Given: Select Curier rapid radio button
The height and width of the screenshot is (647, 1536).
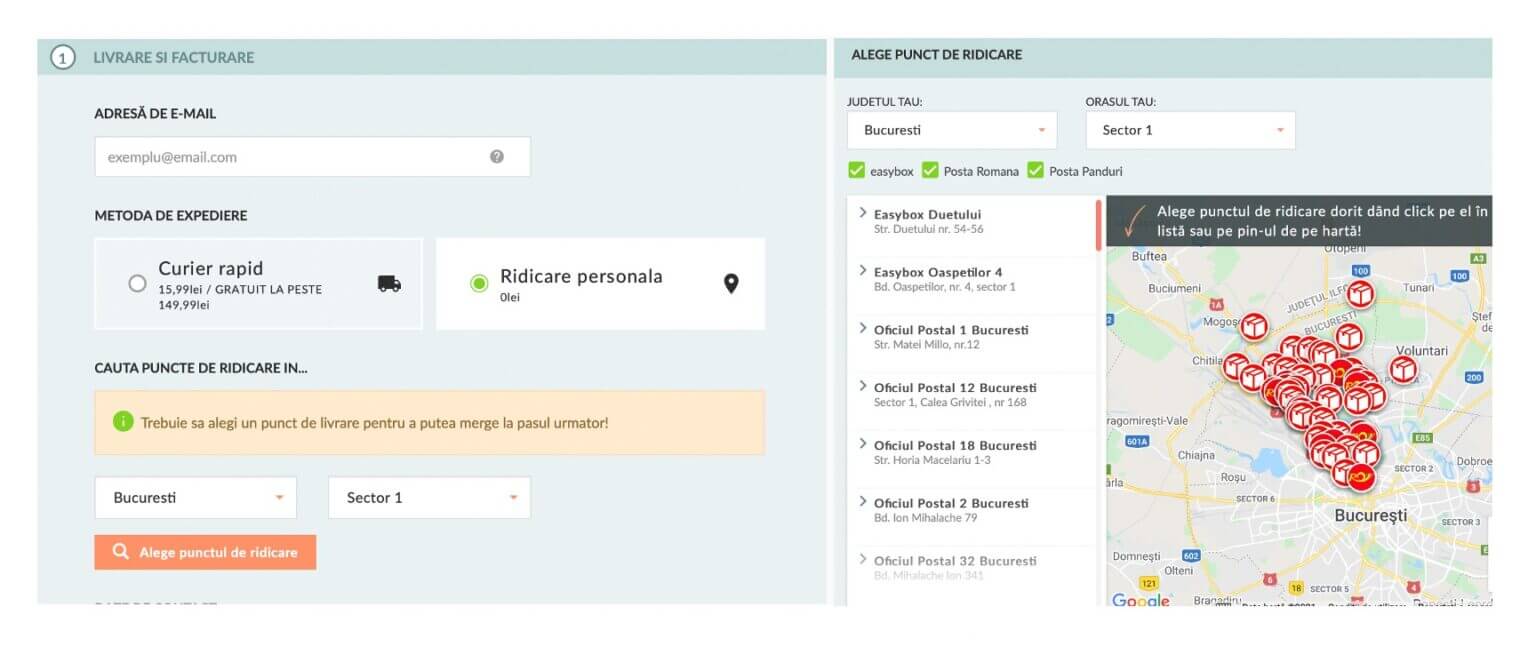Looking at the screenshot, I should [138, 283].
